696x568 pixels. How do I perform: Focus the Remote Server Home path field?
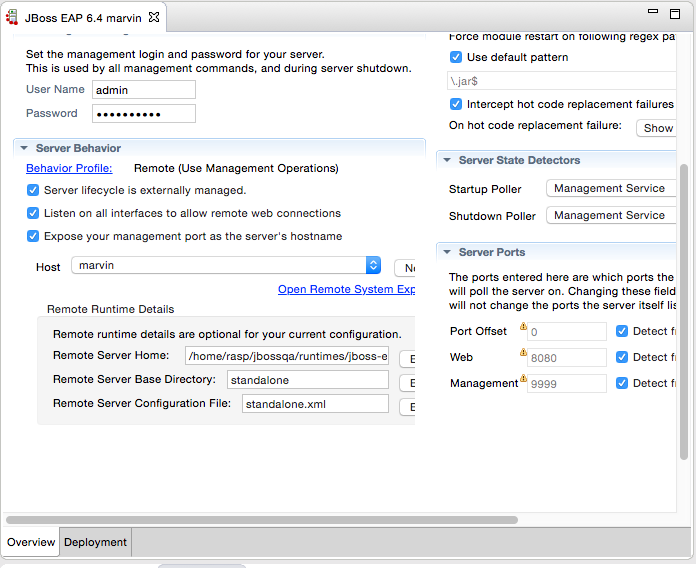pos(287,356)
